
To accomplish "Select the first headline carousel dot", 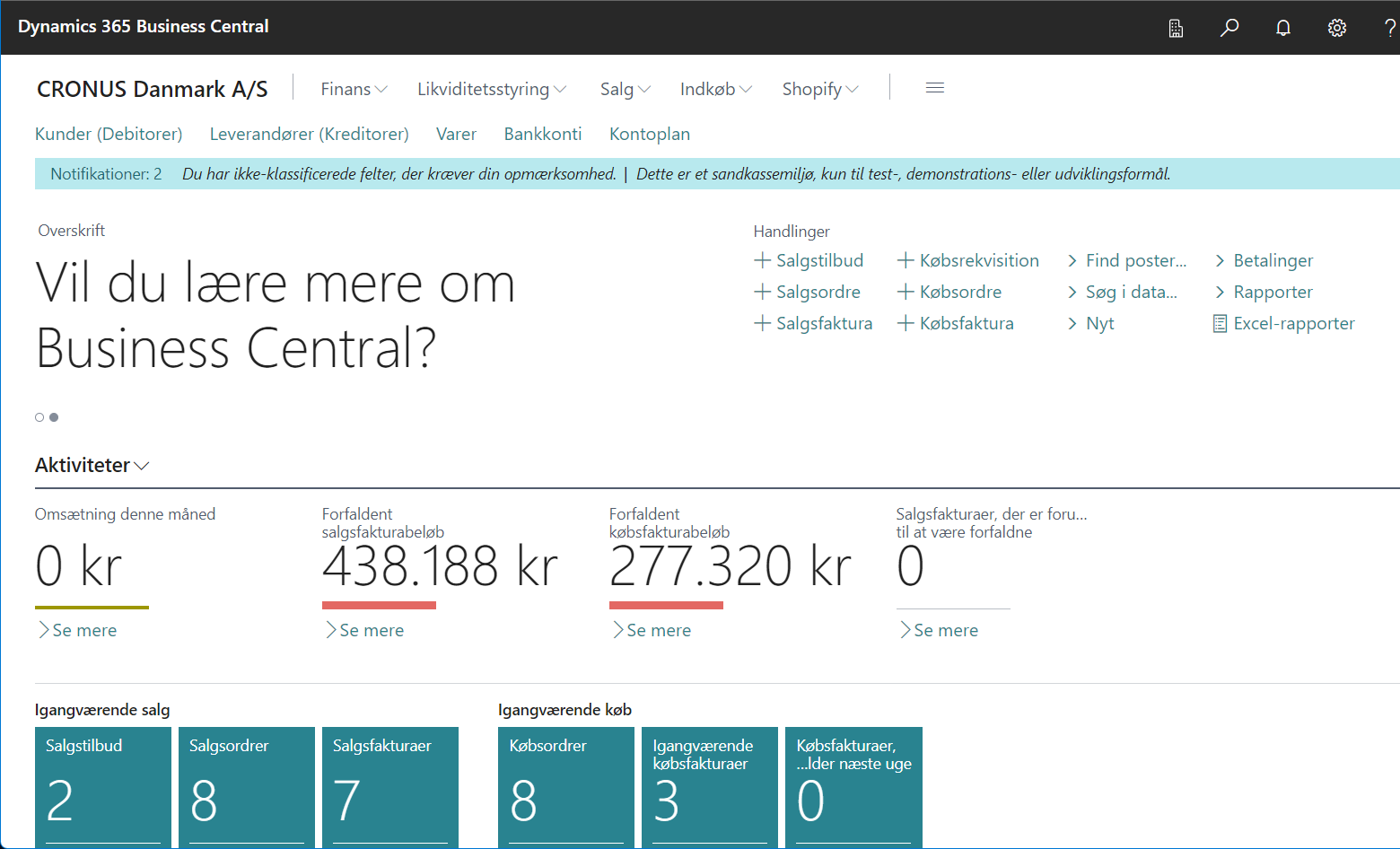I will [39, 417].
